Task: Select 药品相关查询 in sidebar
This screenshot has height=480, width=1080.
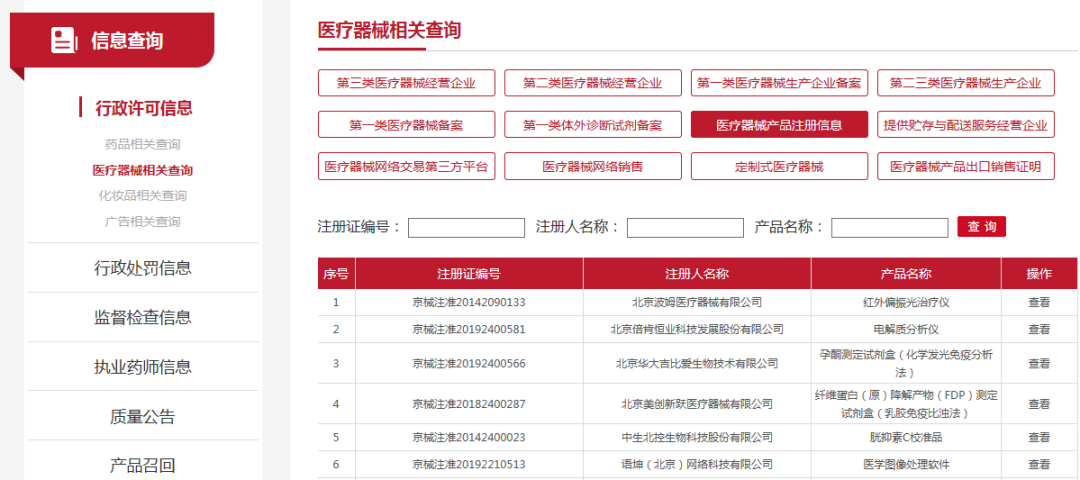Action: (x=143, y=144)
